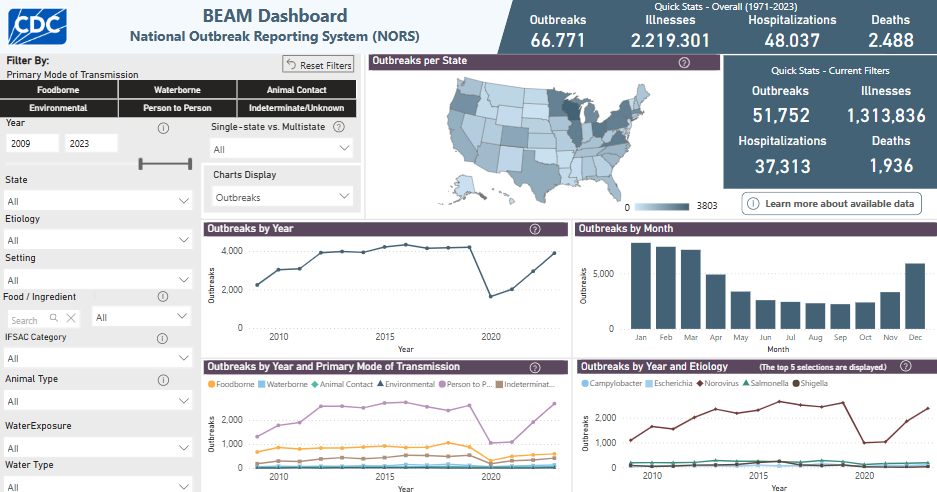The width and height of the screenshot is (937, 492).
Task: Open help icon on Outbreaks by Etiology
Action: click(906, 366)
